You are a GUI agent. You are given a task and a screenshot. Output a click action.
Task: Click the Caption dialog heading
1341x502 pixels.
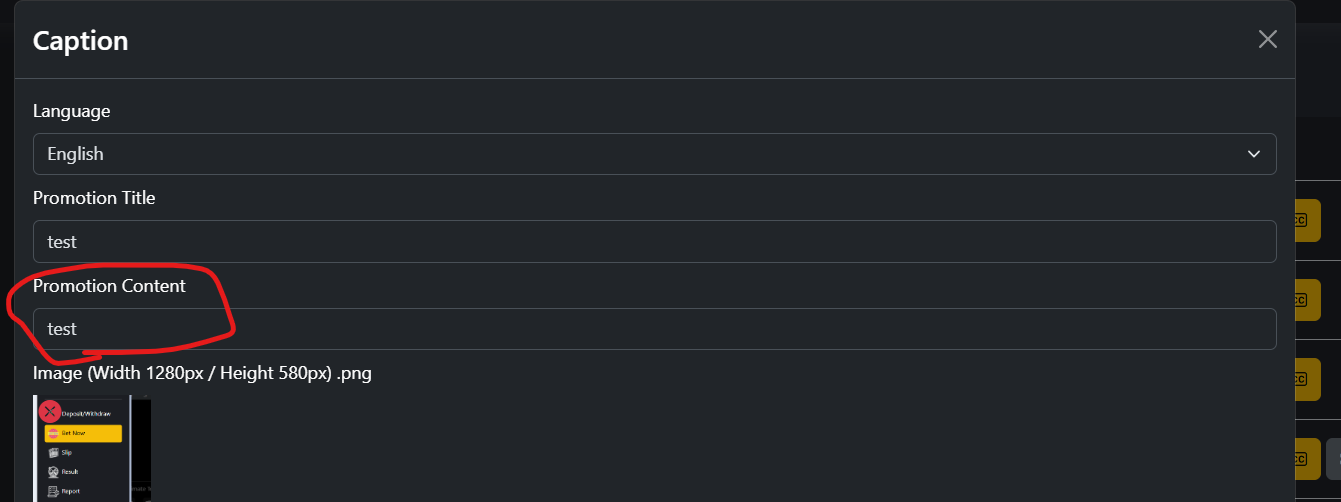(x=80, y=41)
